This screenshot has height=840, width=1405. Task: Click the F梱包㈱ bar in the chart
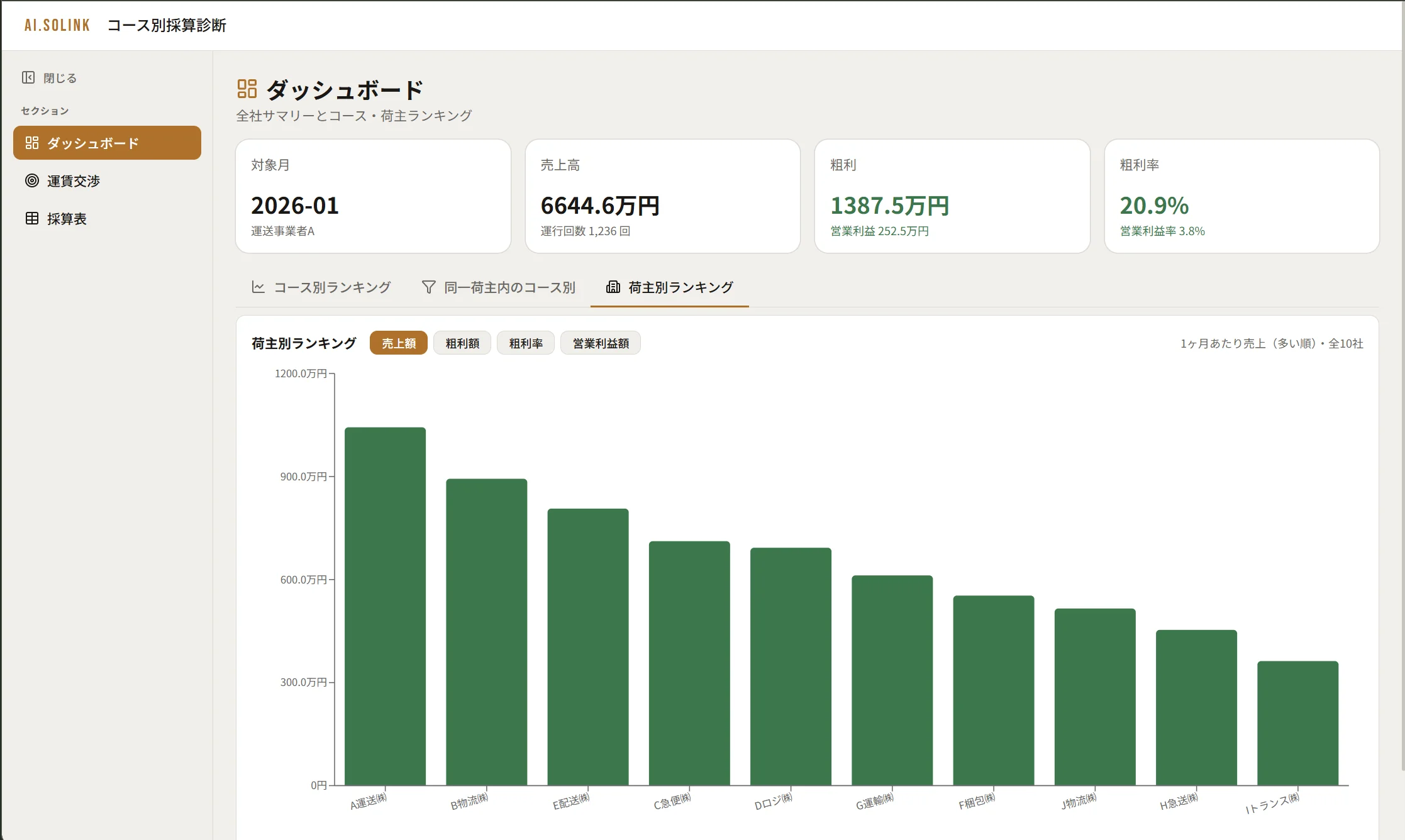pyautogui.click(x=994, y=690)
